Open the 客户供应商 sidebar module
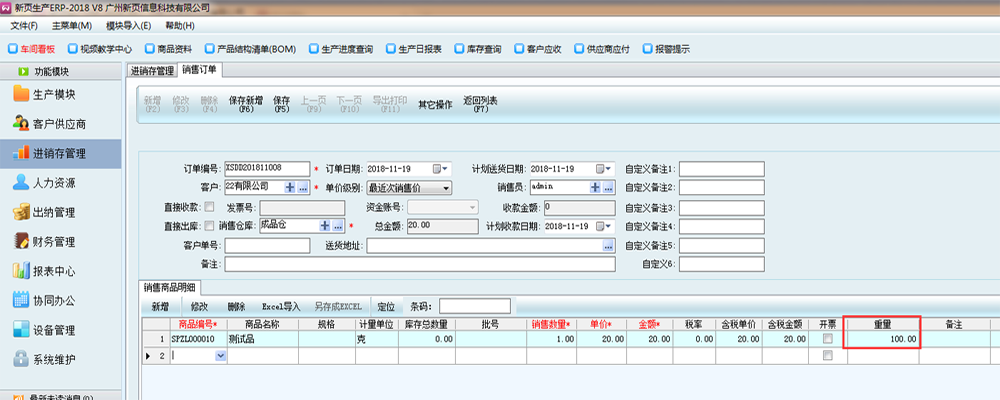The image size is (1000, 400). click(58, 124)
